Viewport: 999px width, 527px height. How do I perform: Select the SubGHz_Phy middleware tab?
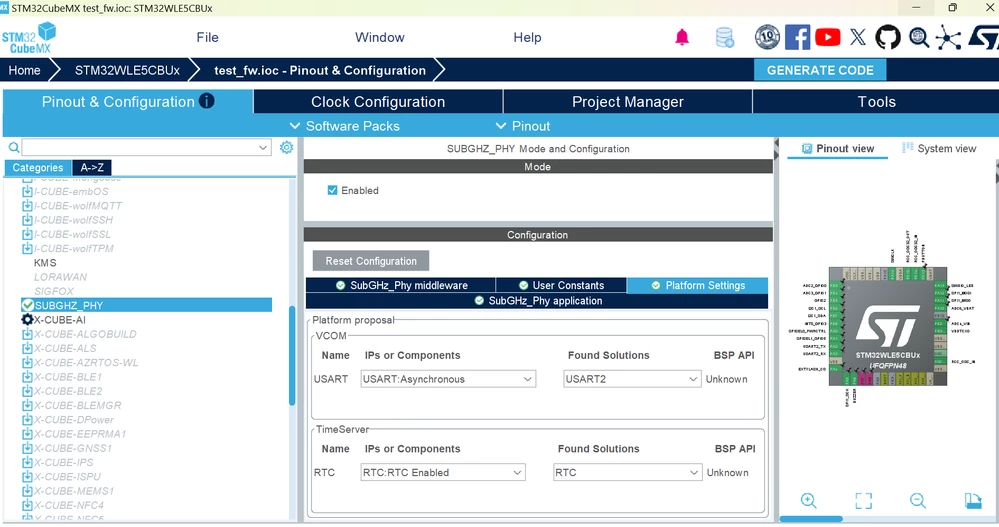coord(401,285)
